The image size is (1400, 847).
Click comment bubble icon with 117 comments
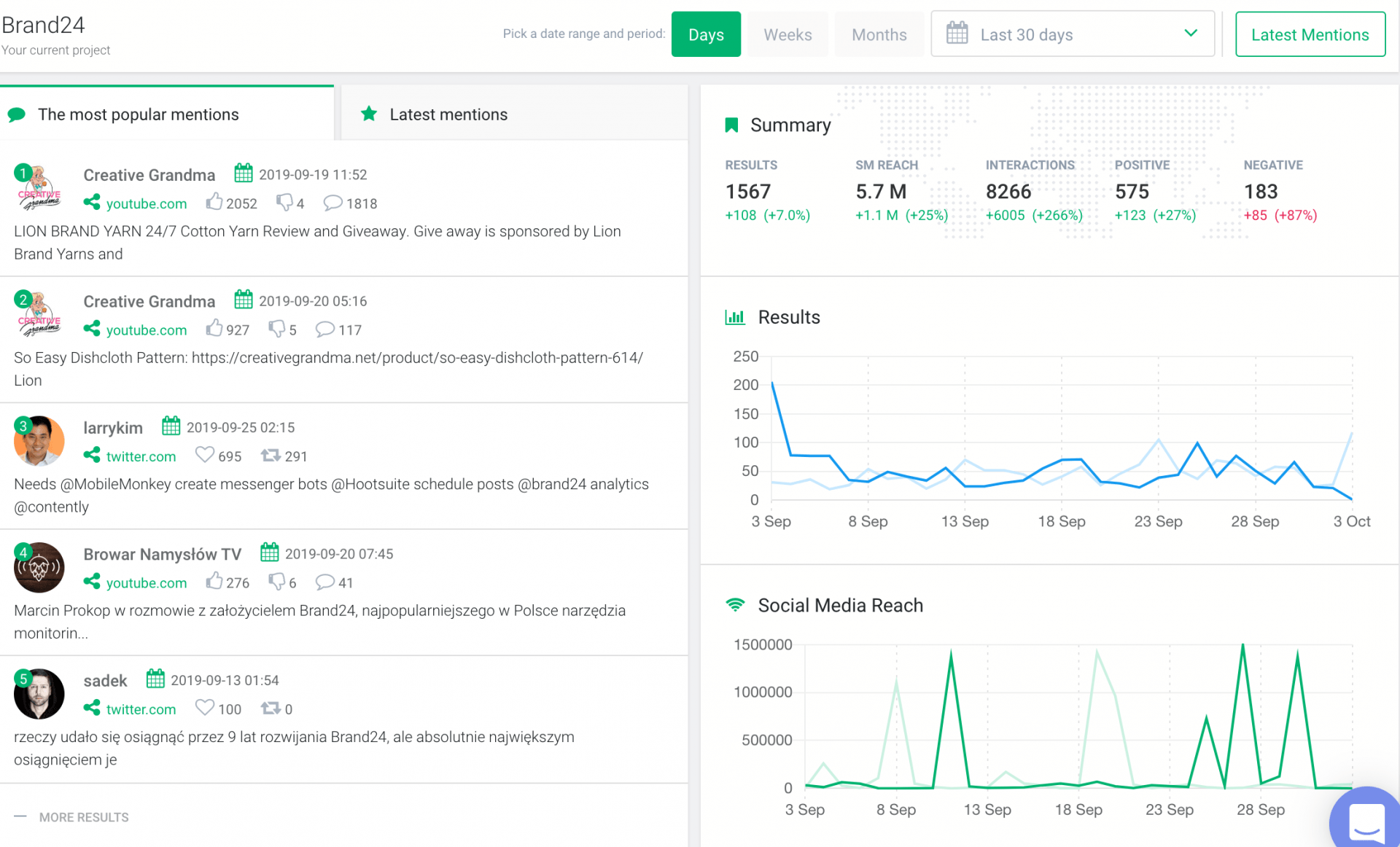click(324, 329)
